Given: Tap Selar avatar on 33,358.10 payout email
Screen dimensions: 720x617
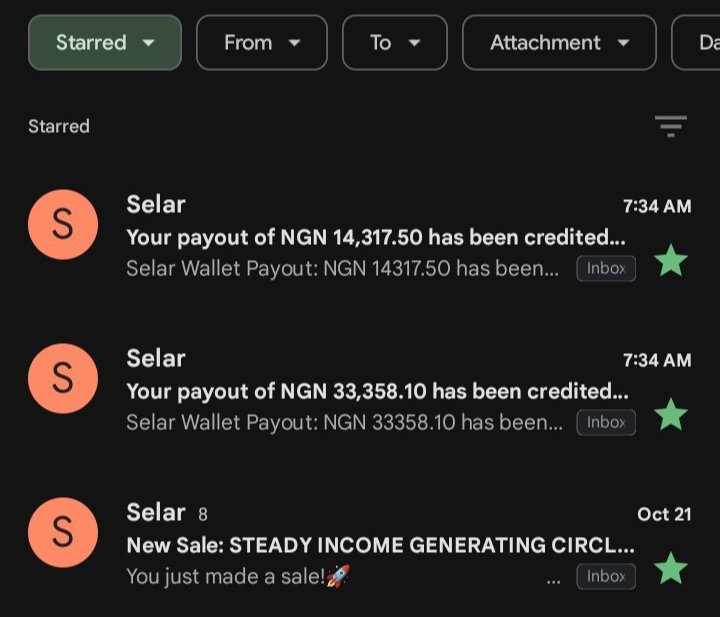Looking at the screenshot, I should [63, 379].
